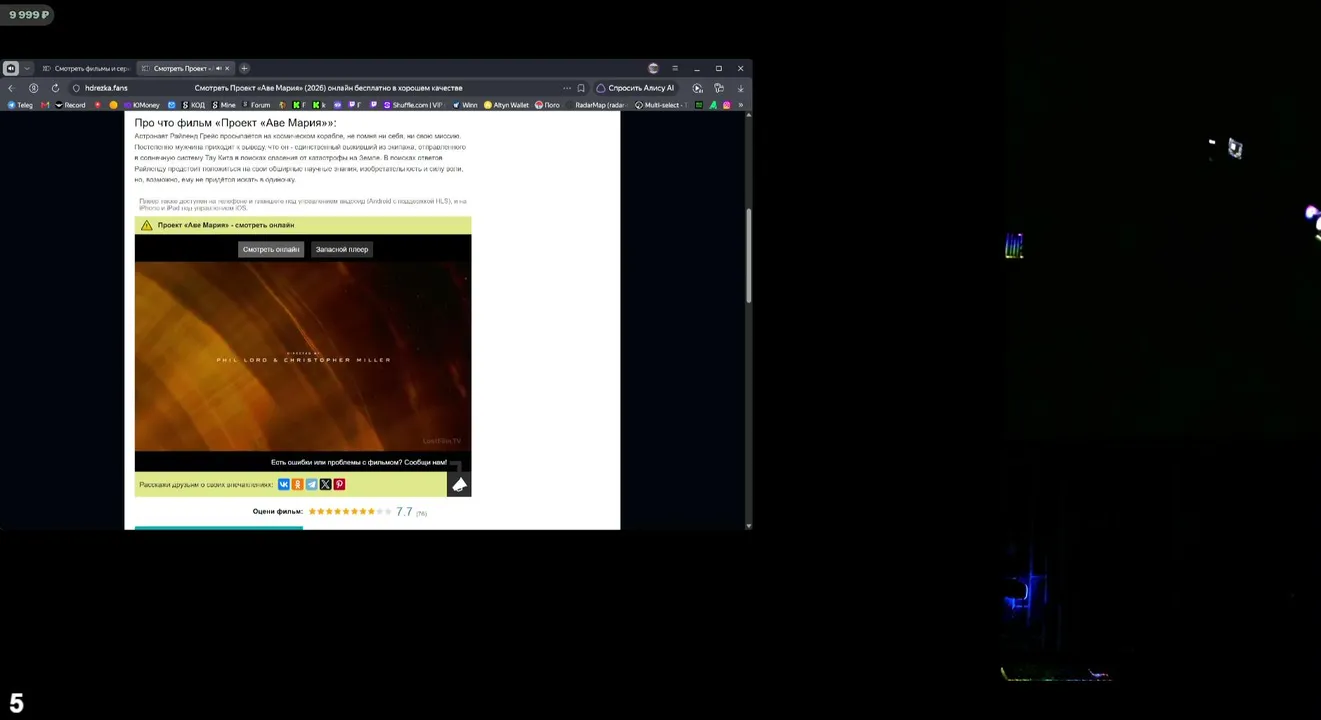Share the film on X
This screenshot has height=720, width=1321.
(325, 484)
